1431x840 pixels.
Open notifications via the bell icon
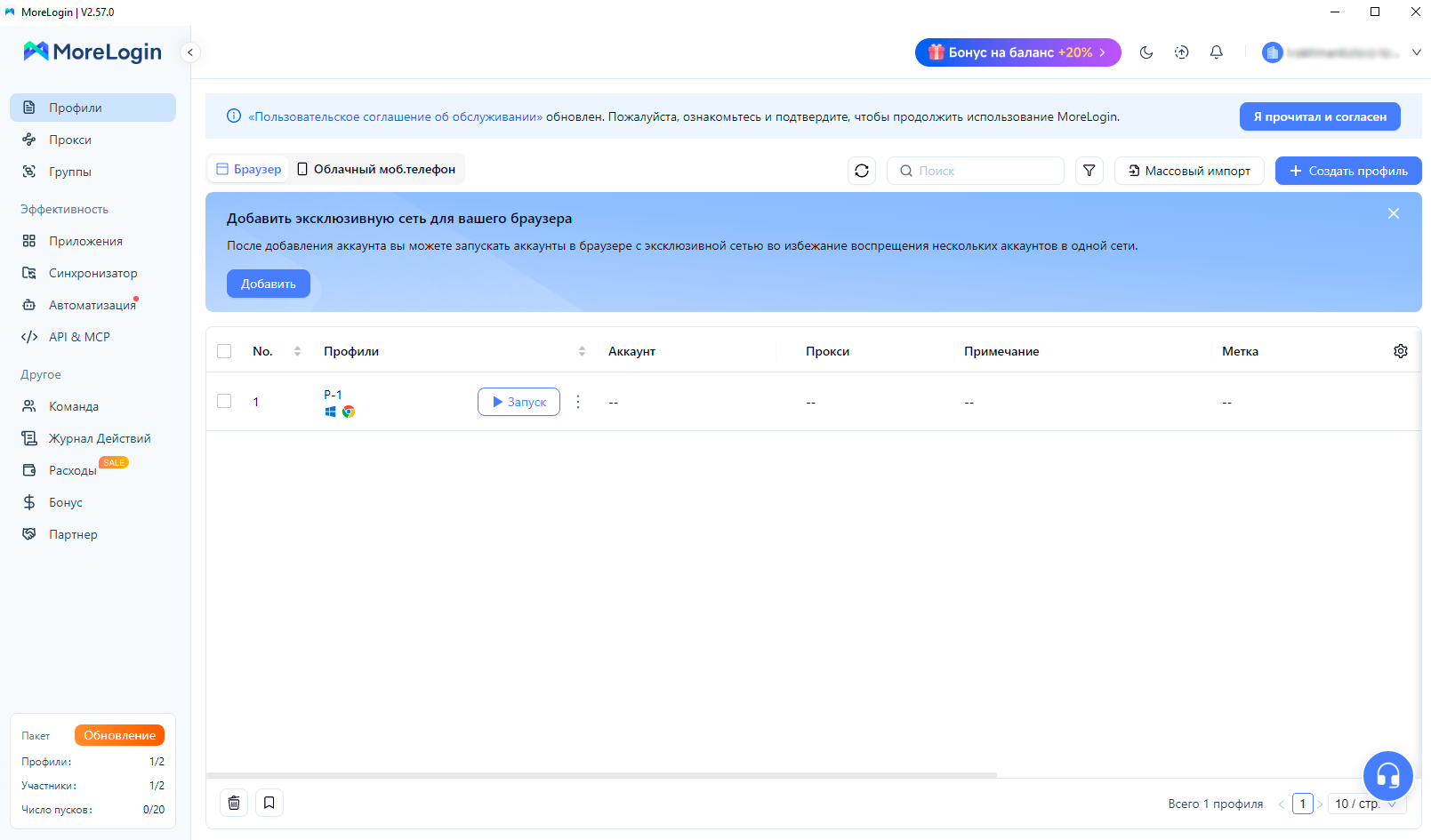coord(1217,52)
